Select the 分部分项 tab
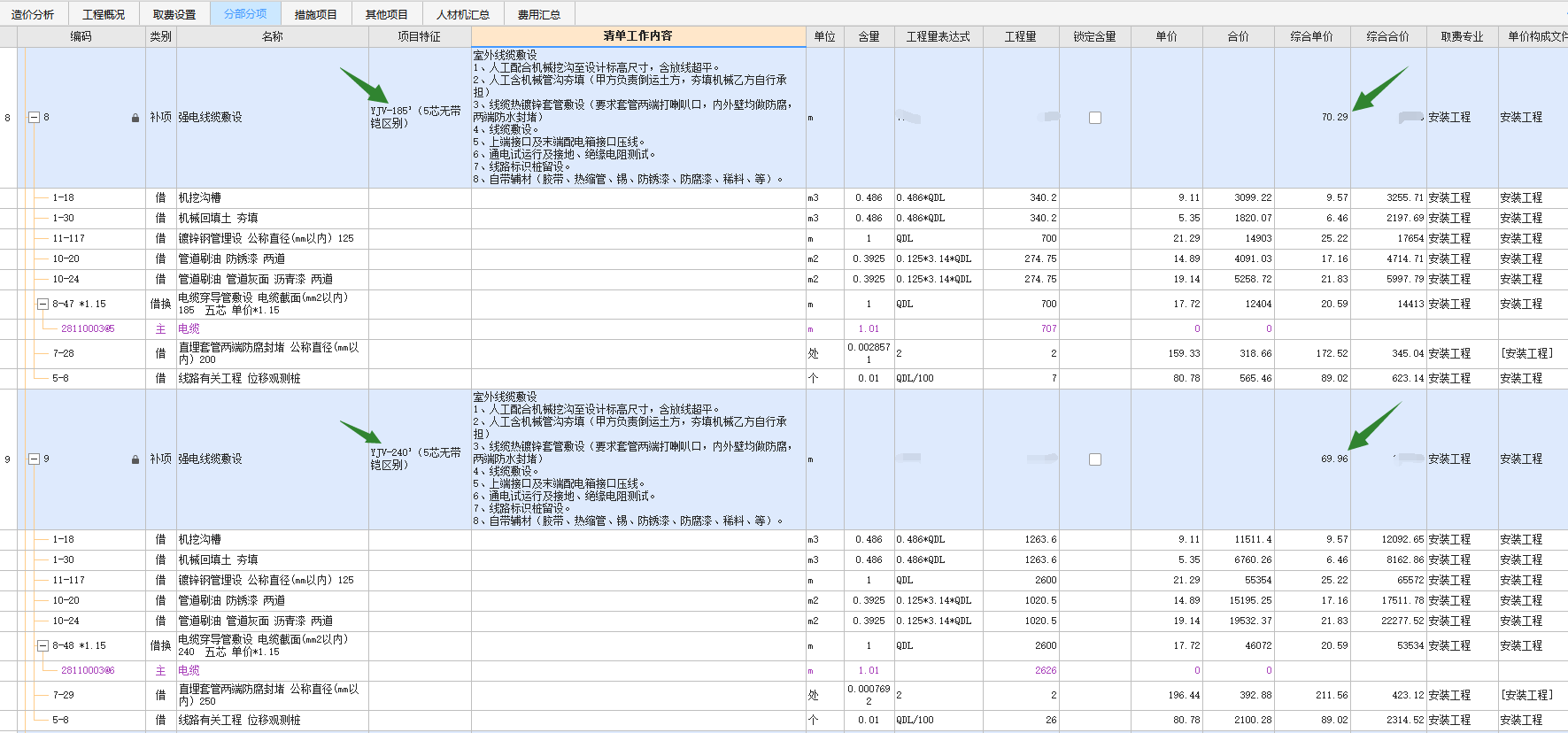Screen dimensions: 1568x733 [x=245, y=14]
